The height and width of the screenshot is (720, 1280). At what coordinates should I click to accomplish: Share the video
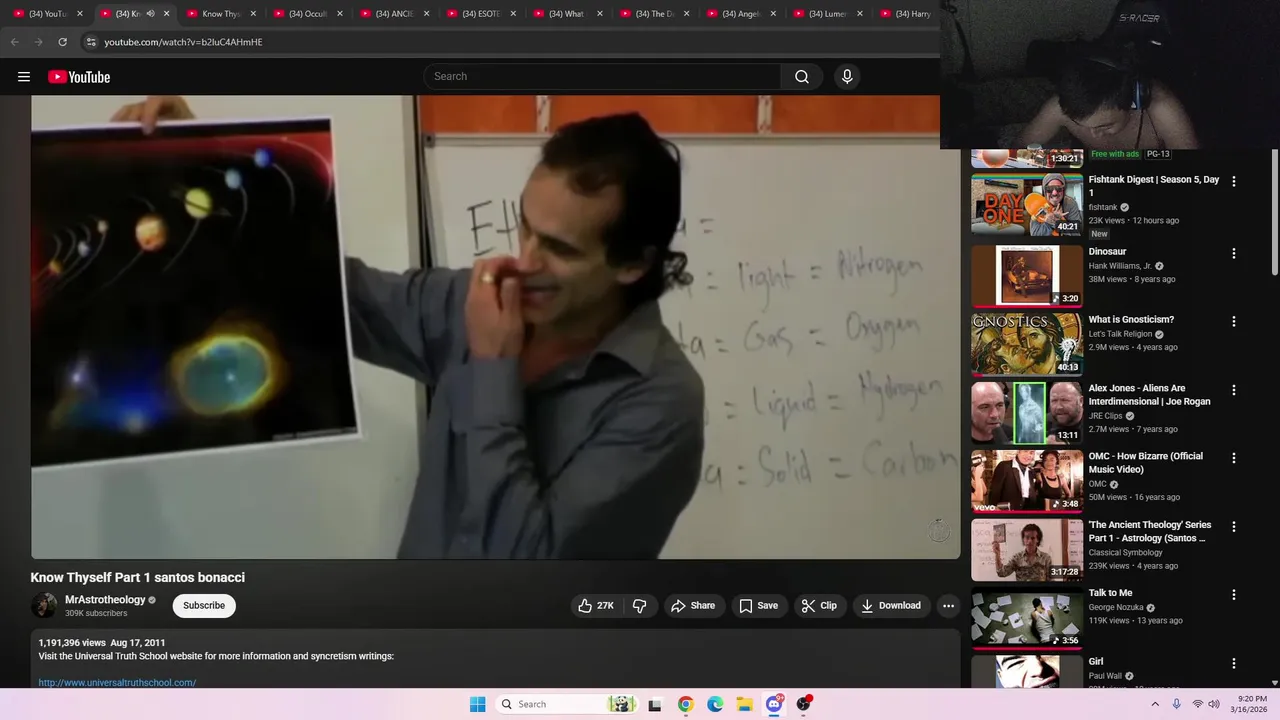pyautogui.click(x=693, y=606)
